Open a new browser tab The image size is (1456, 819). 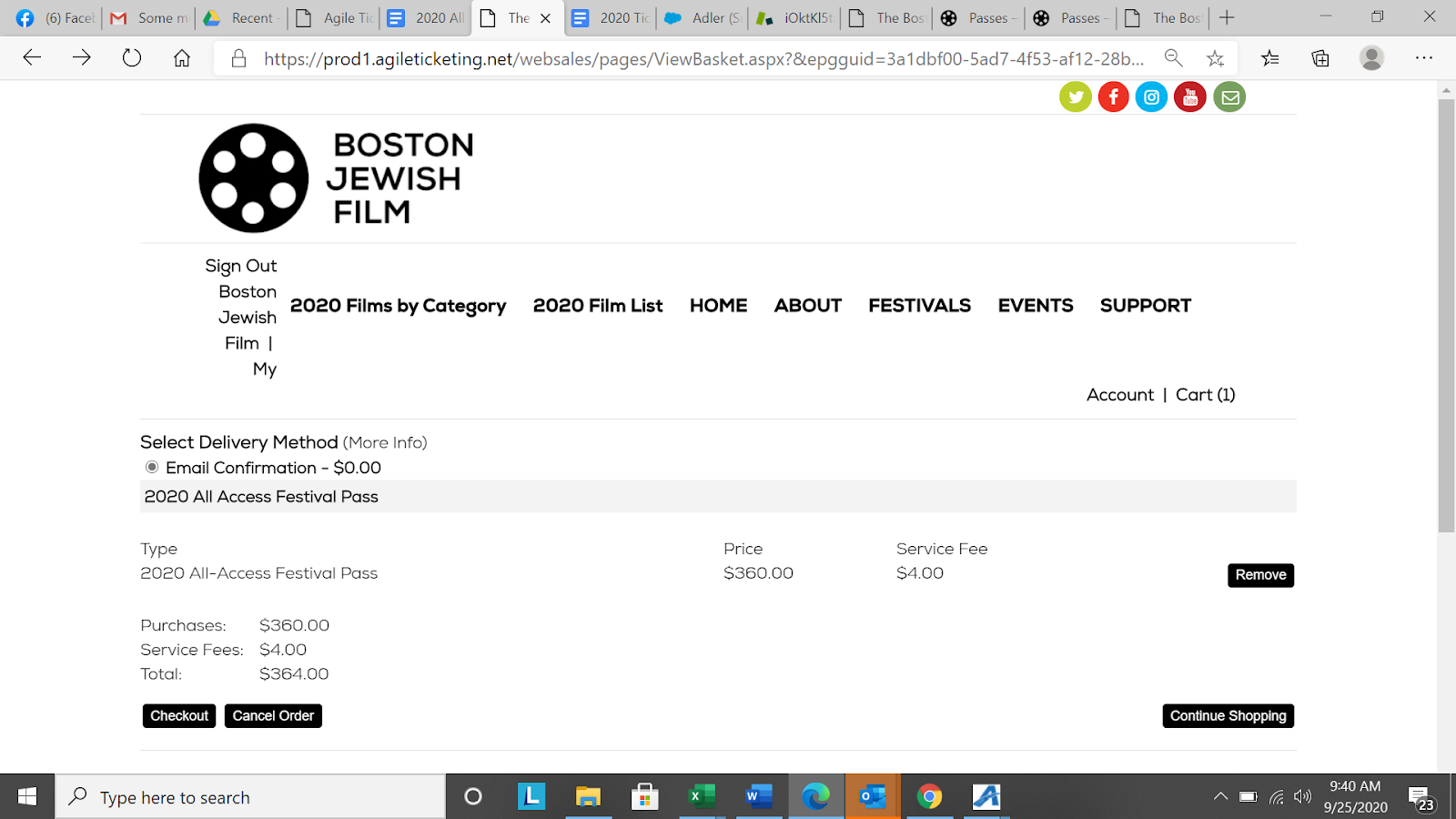point(1227,17)
